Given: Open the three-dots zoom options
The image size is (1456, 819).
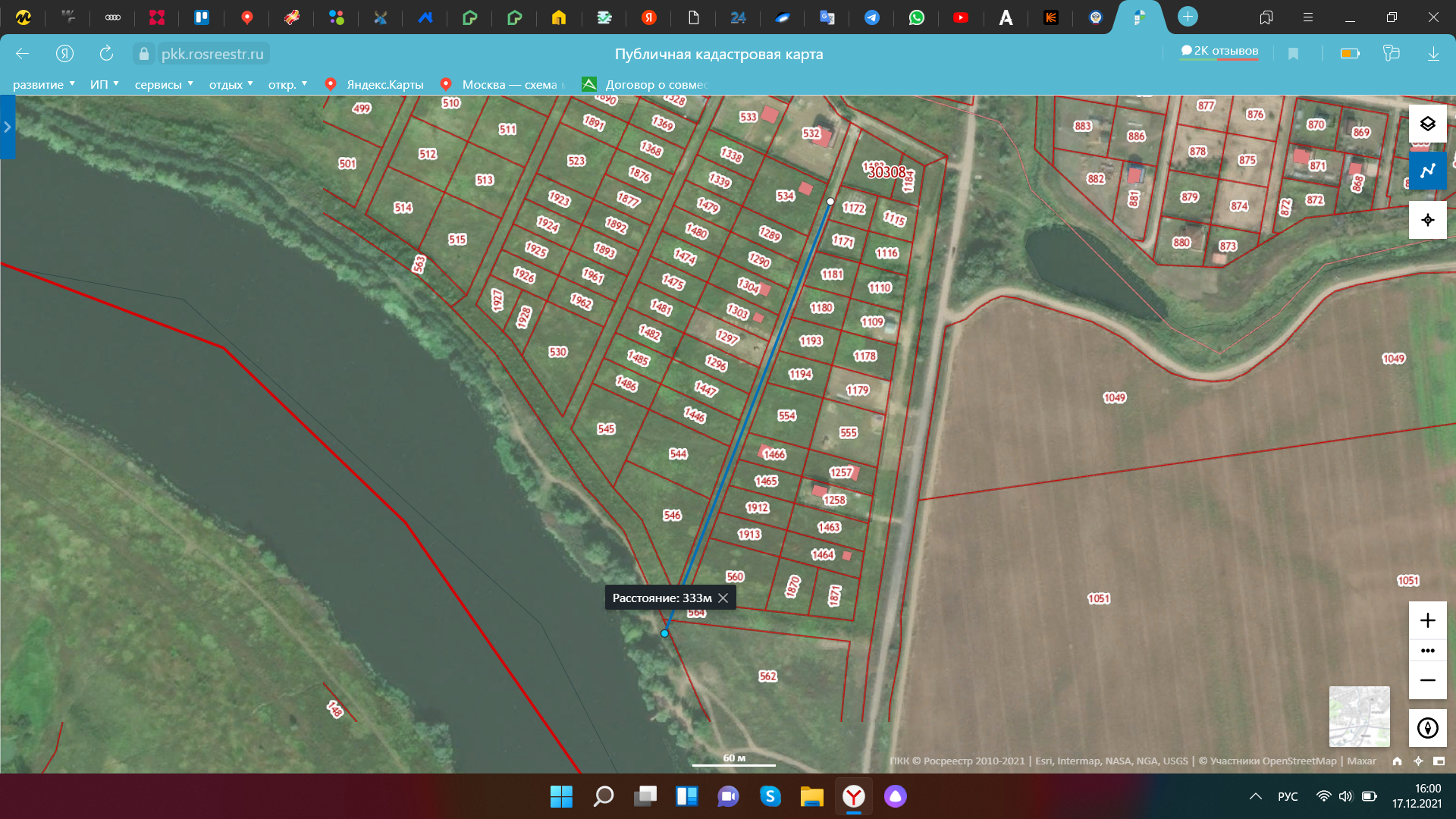Looking at the screenshot, I should (1427, 651).
